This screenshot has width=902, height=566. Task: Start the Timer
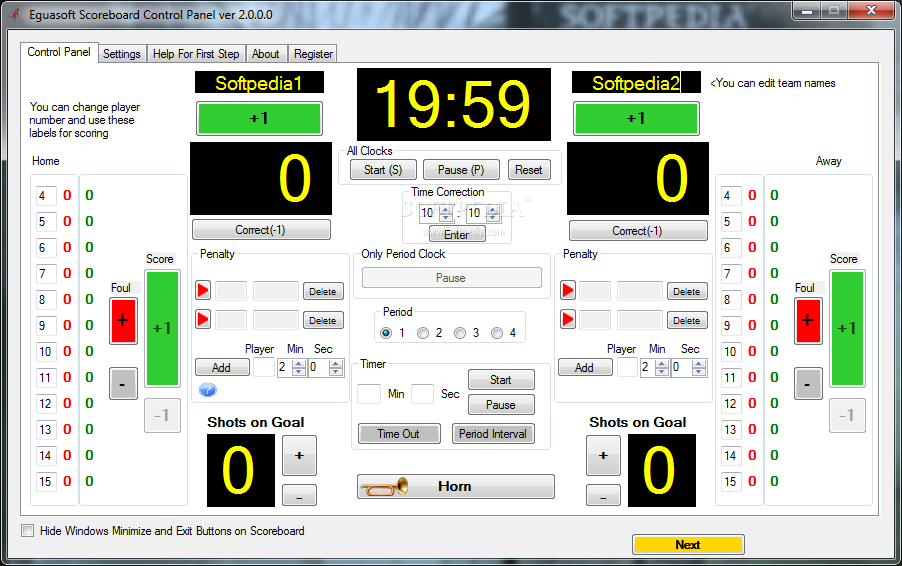501,380
